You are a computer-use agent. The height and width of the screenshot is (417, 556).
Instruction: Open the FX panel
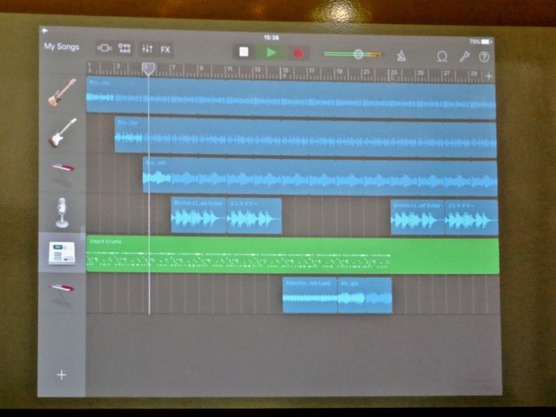(x=165, y=49)
